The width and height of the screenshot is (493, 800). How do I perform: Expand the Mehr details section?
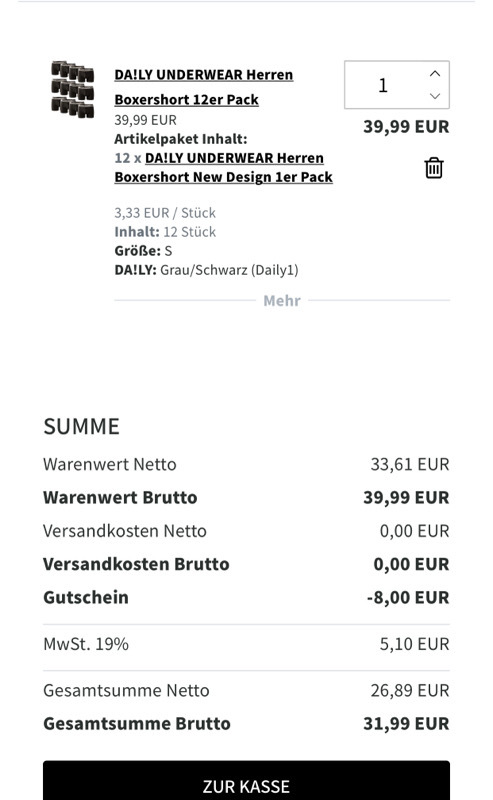click(x=282, y=301)
